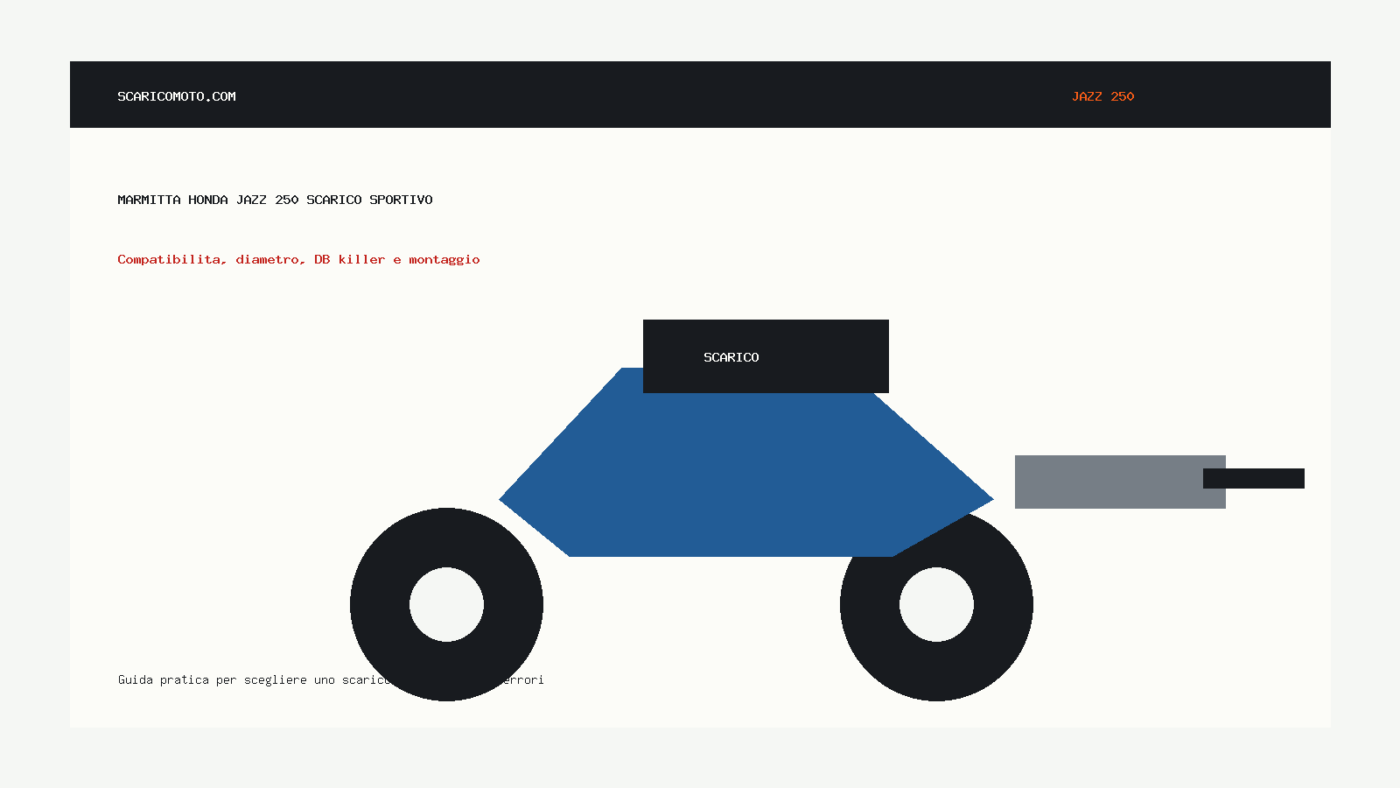The height and width of the screenshot is (788, 1400).
Task: Click the gray exhaust muffler shape
Action: pos(1120,482)
